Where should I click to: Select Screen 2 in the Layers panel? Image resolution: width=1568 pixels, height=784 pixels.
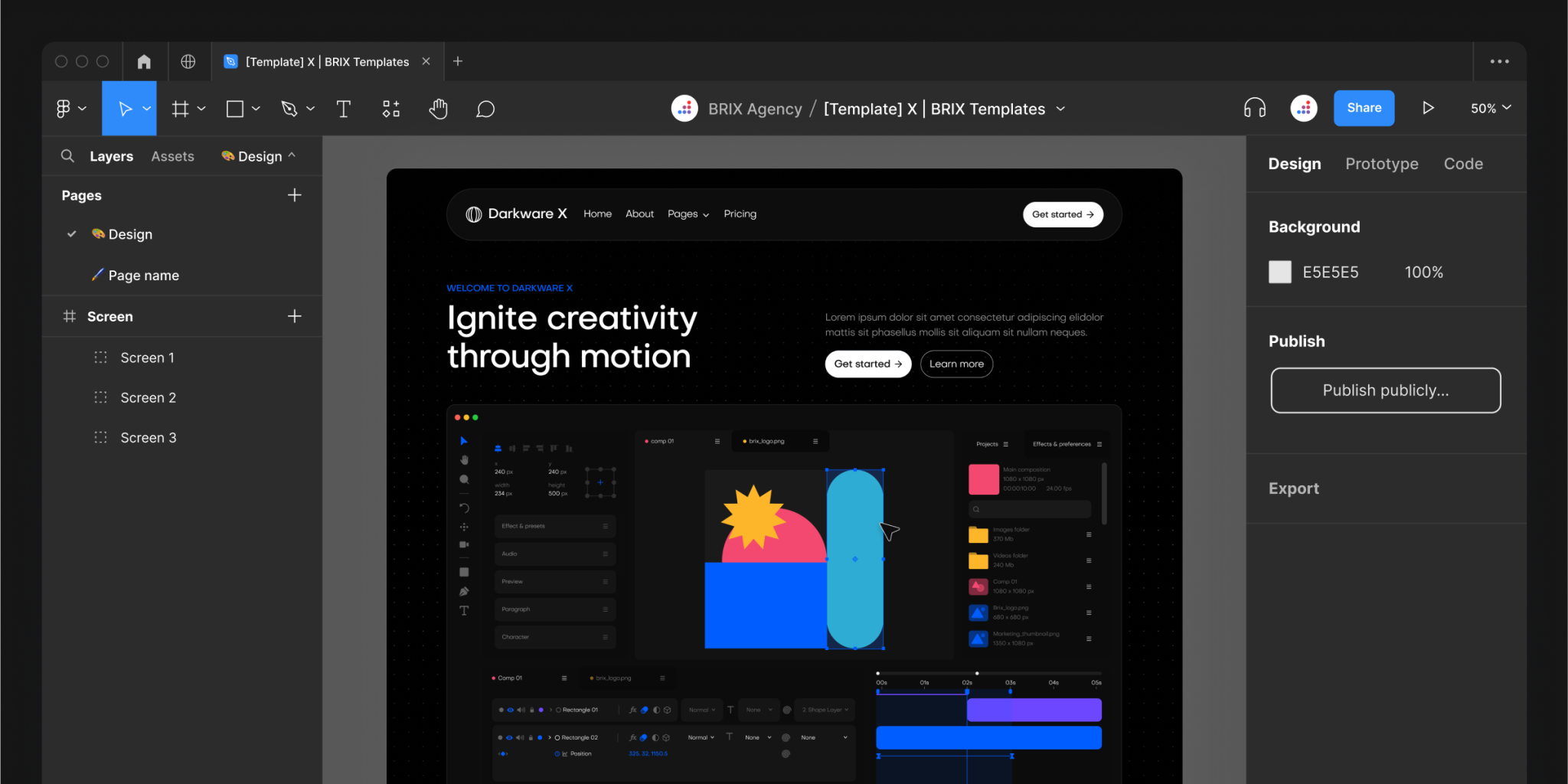tap(149, 397)
